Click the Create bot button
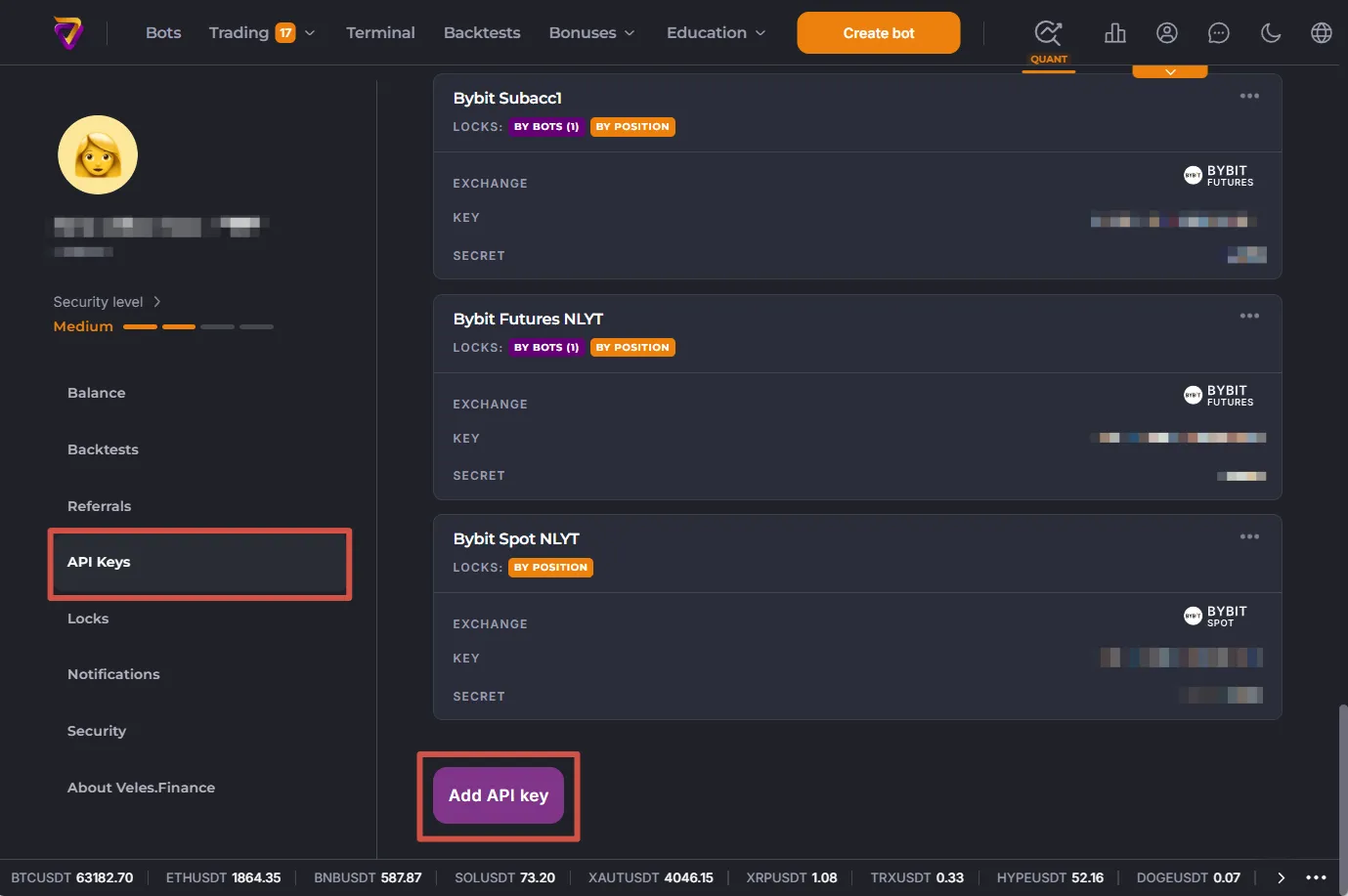Viewport: 1348px width, 896px height. [878, 33]
